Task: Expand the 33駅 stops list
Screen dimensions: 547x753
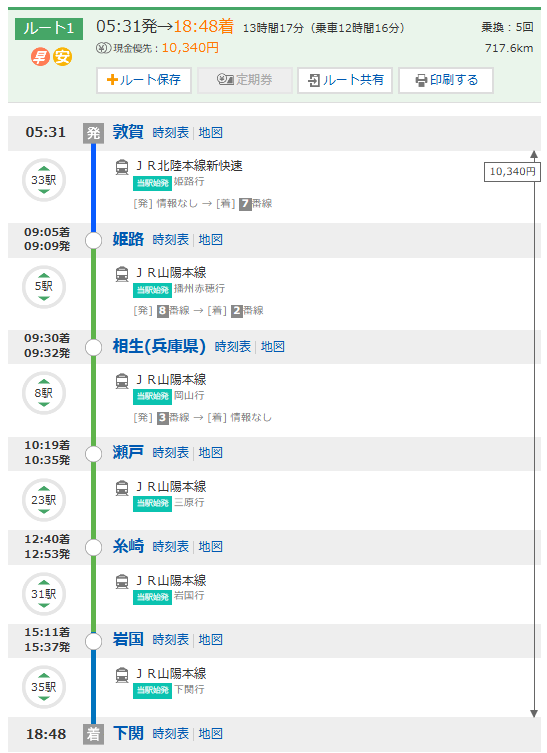Action: tap(44, 180)
